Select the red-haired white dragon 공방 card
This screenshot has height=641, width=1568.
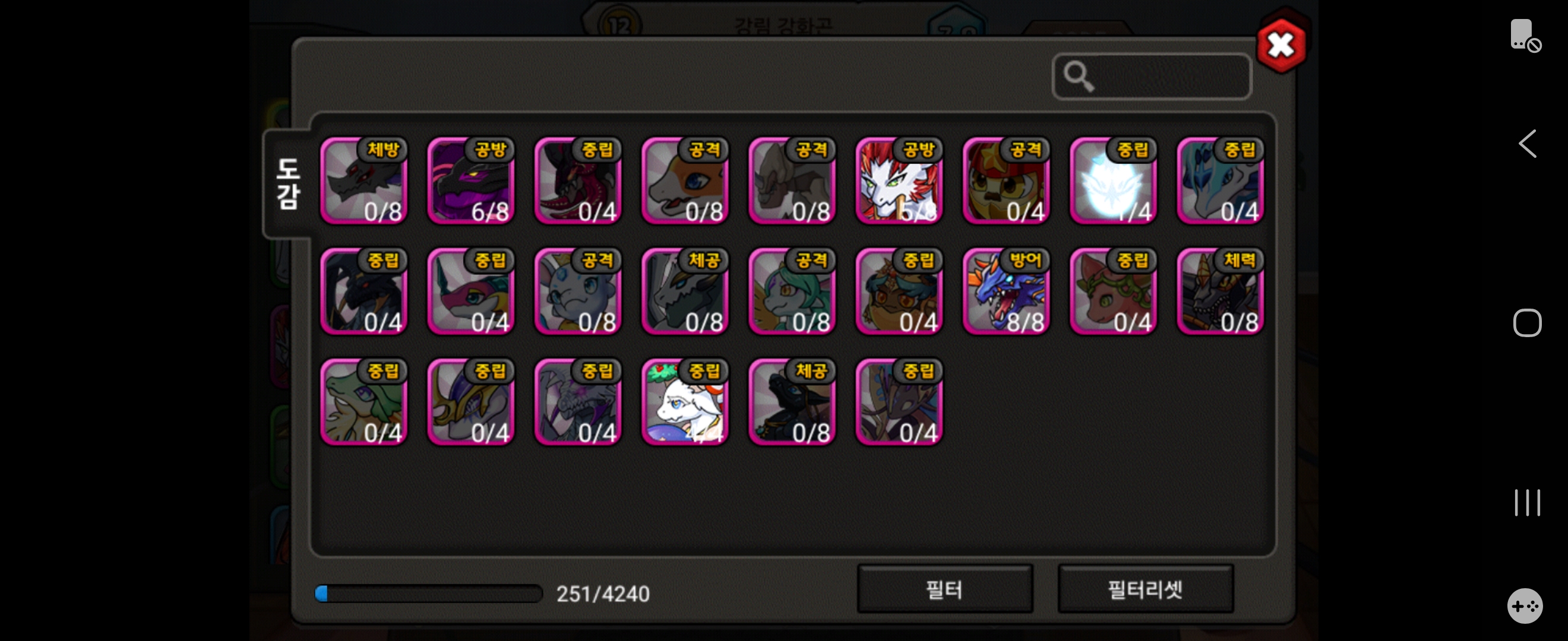(900, 180)
